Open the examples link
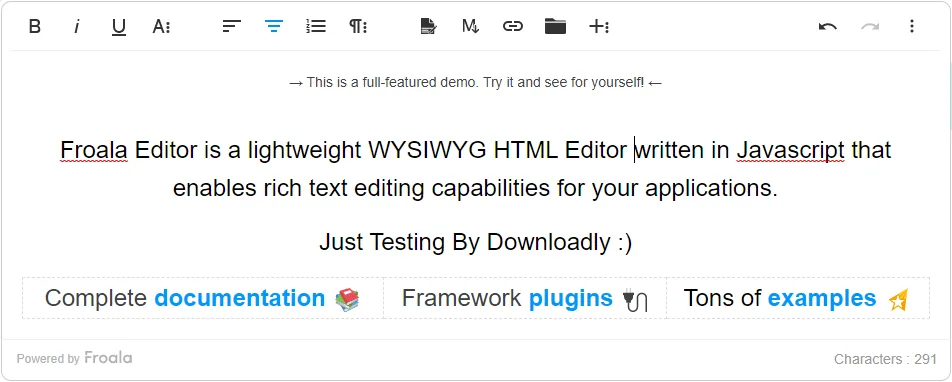Viewport: 952px width, 382px height. (822, 298)
